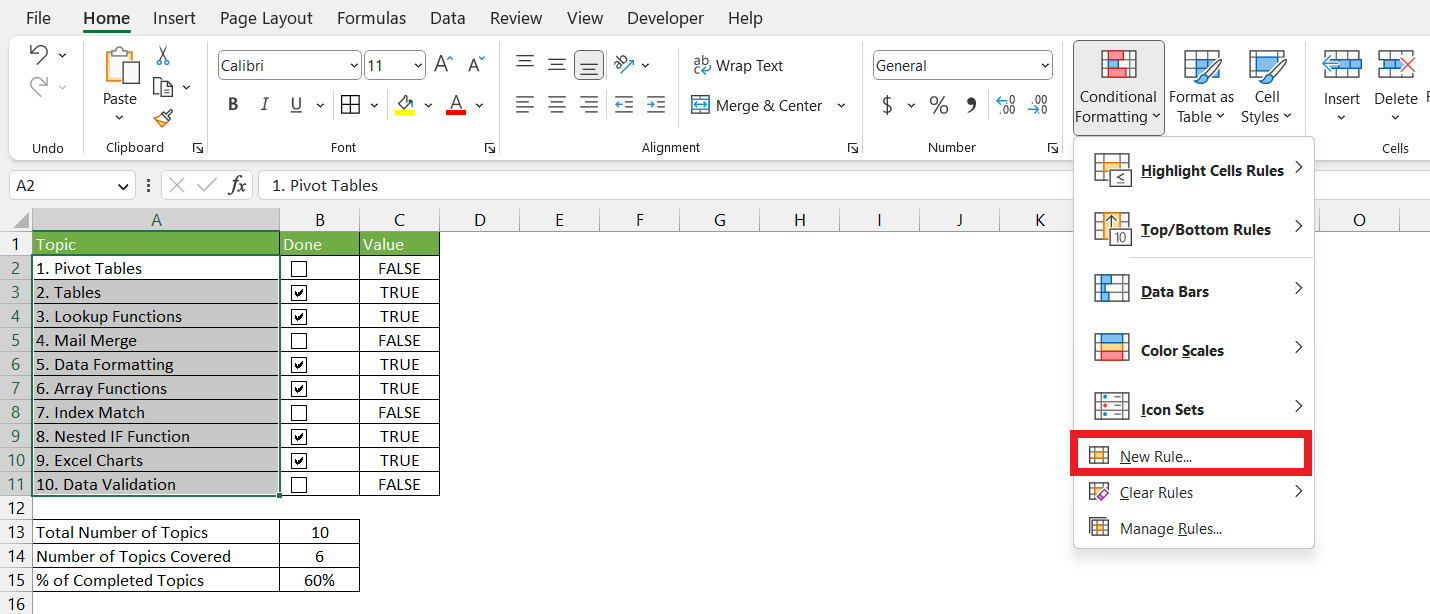The height and width of the screenshot is (614, 1430).
Task: Toggle Italic formatting
Action: [x=265, y=105]
